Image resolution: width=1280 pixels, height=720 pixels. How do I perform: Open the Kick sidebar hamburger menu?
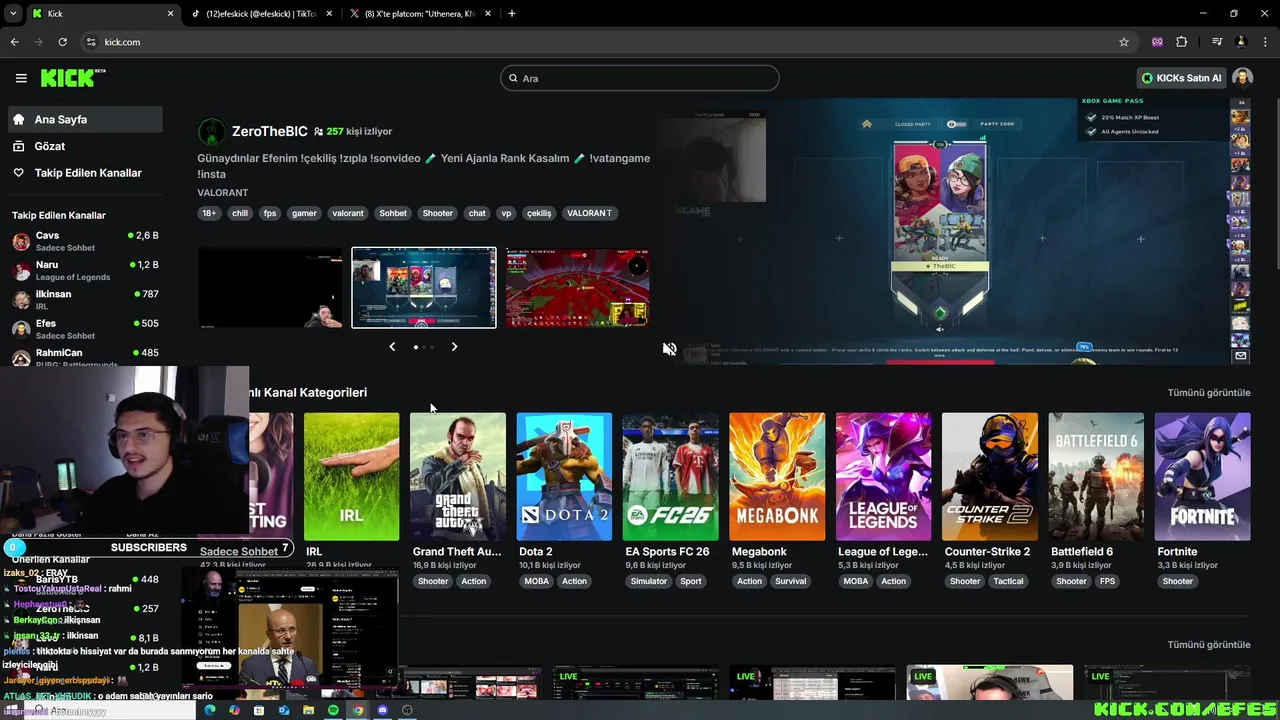pyautogui.click(x=21, y=78)
